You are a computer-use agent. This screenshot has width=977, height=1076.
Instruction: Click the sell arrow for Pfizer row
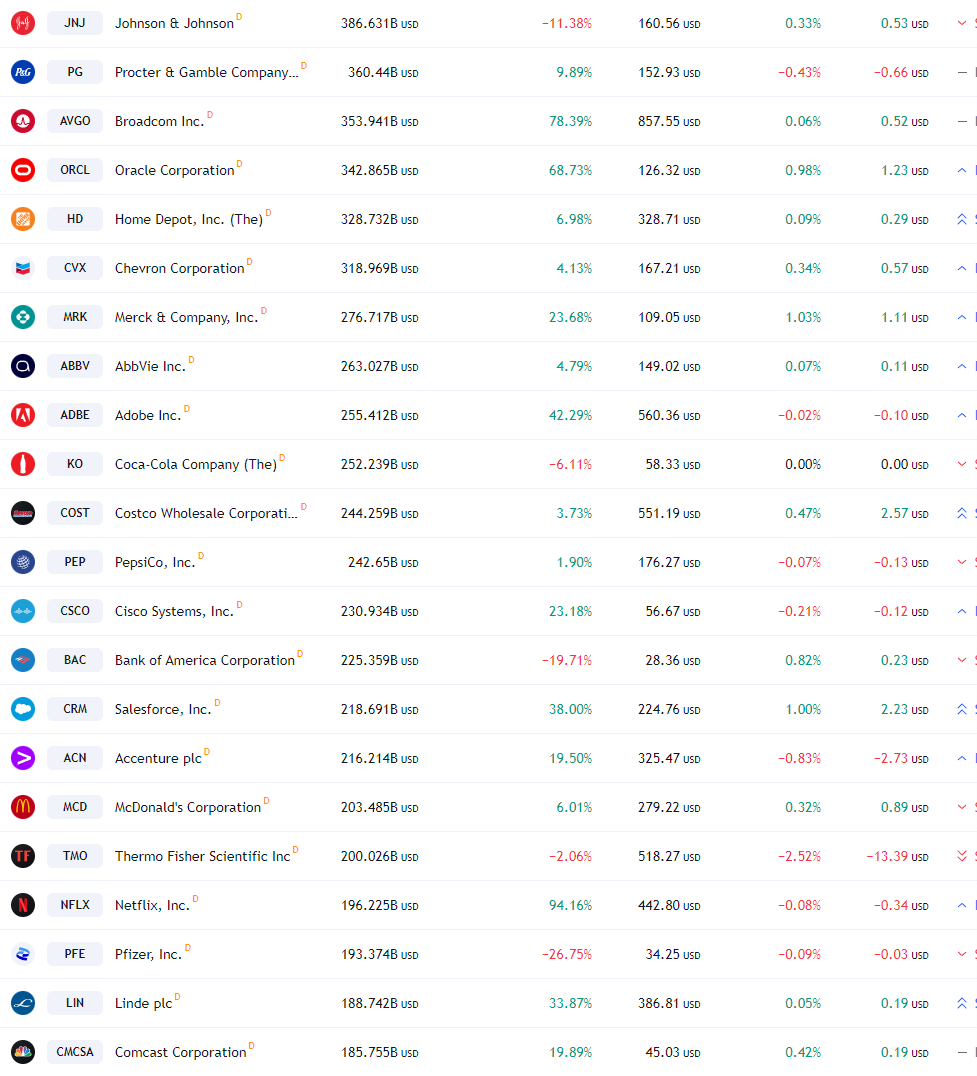[x=962, y=955]
